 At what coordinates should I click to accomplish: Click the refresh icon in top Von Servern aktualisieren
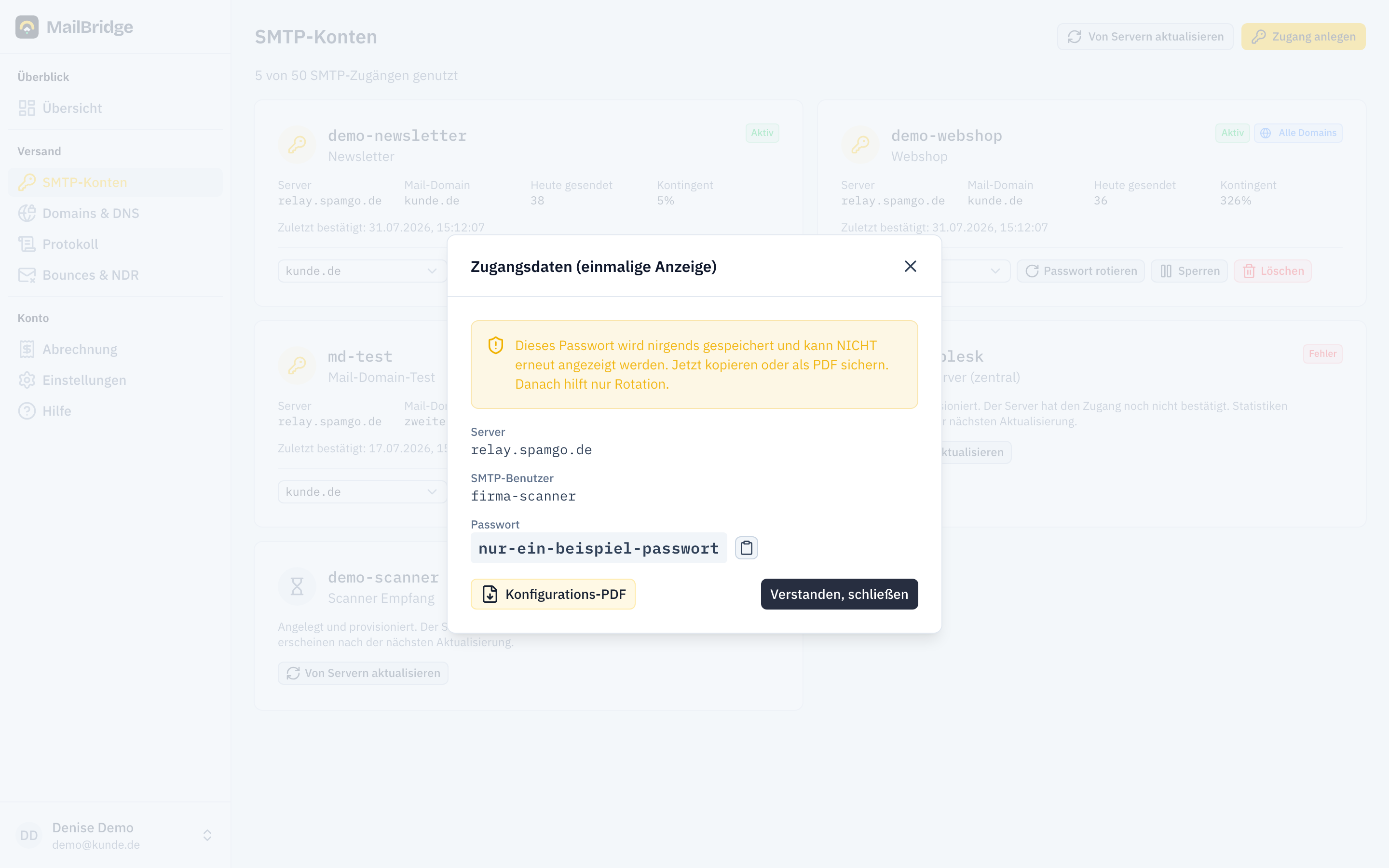1075,37
